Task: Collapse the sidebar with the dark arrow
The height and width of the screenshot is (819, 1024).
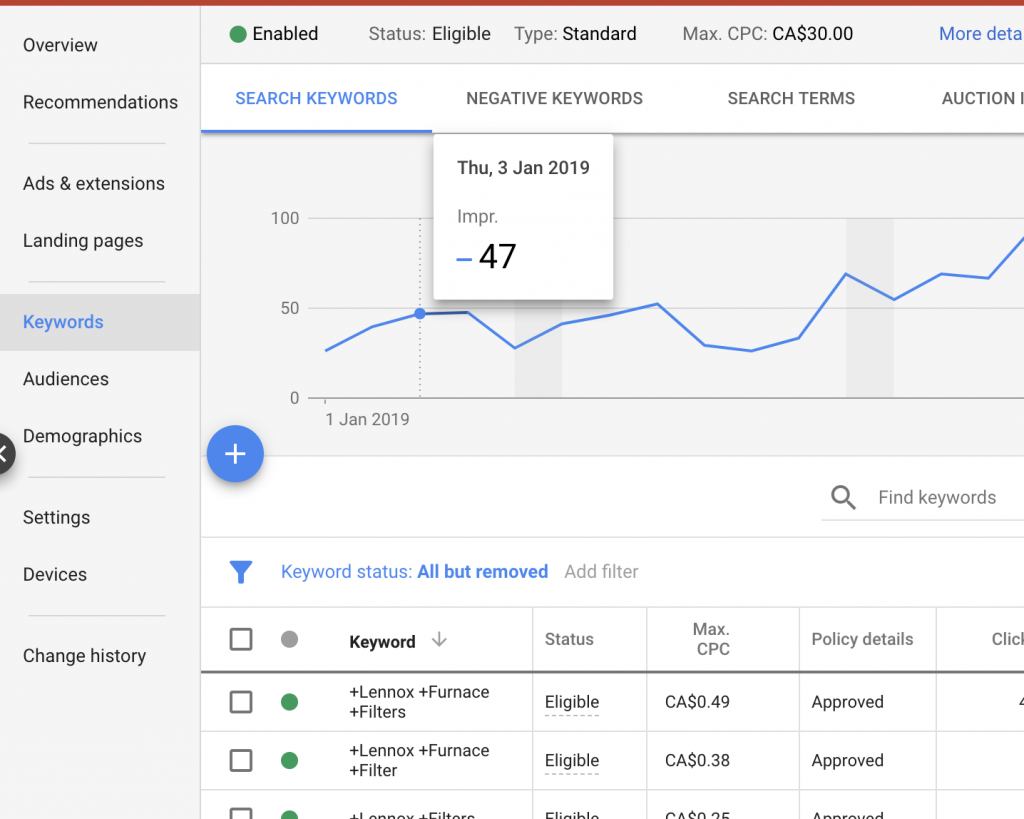Action: point(5,454)
